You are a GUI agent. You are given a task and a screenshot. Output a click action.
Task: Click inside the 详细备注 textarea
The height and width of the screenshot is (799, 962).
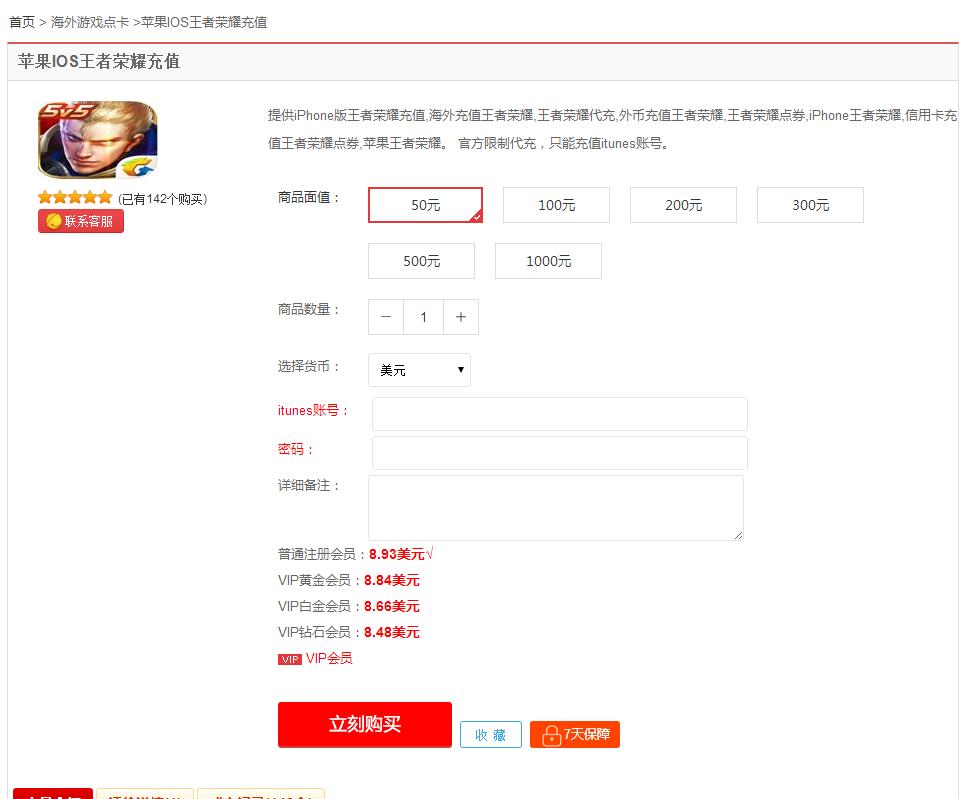(x=556, y=508)
